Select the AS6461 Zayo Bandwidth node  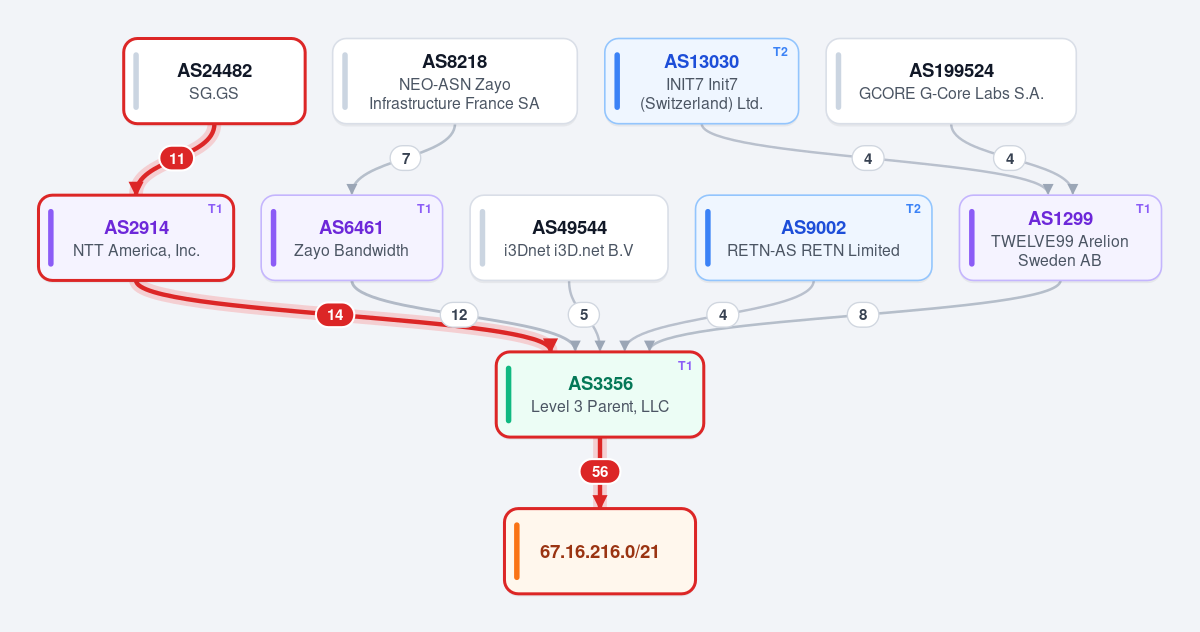tap(351, 238)
